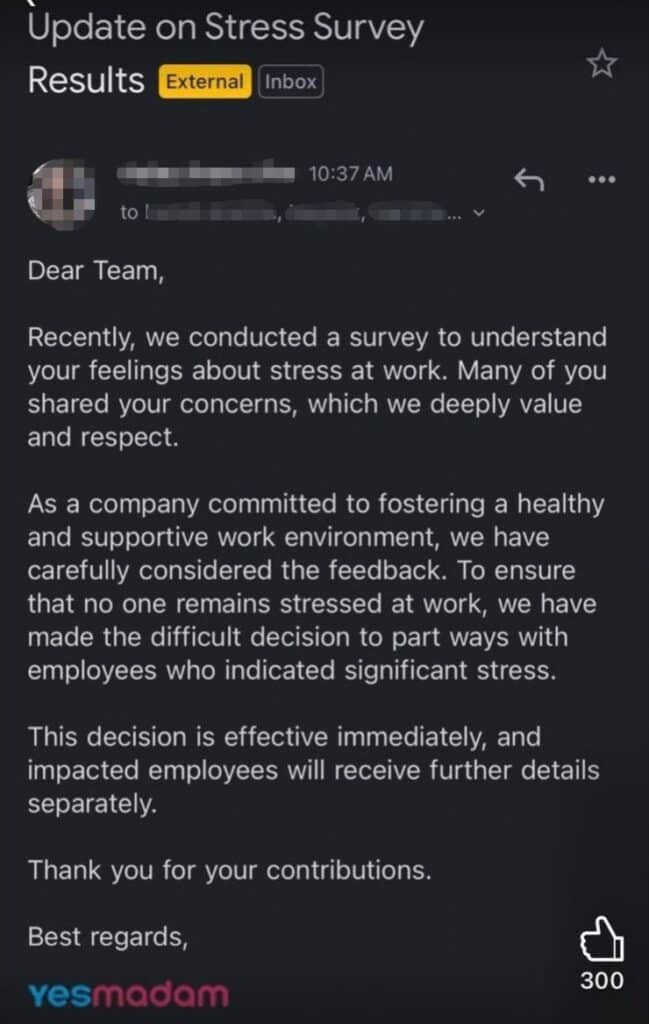649x1024 pixels.
Task: Select the Inbox label tag
Action: coord(291,82)
